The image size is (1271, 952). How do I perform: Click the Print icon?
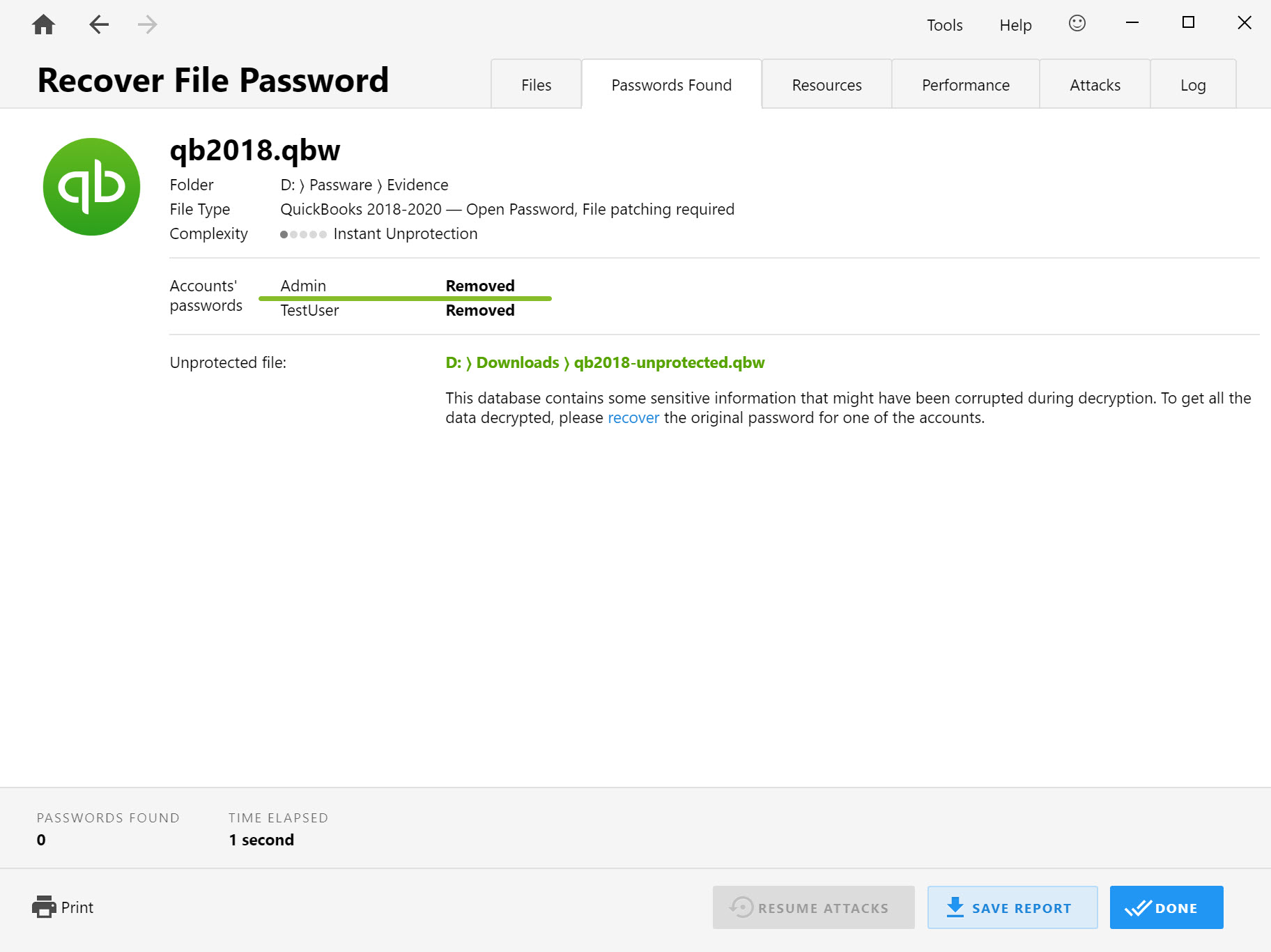(x=45, y=907)
